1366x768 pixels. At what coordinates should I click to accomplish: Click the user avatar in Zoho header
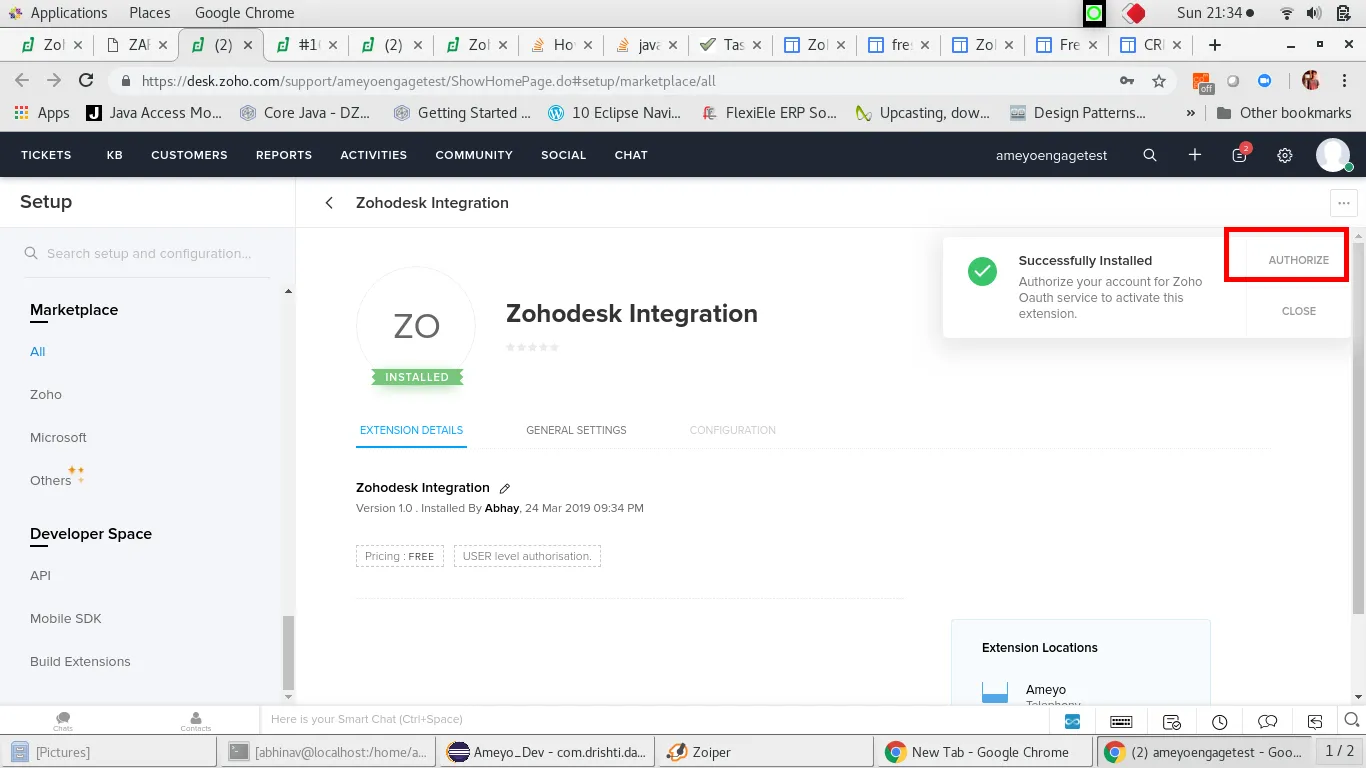[x=1333, y=155]
